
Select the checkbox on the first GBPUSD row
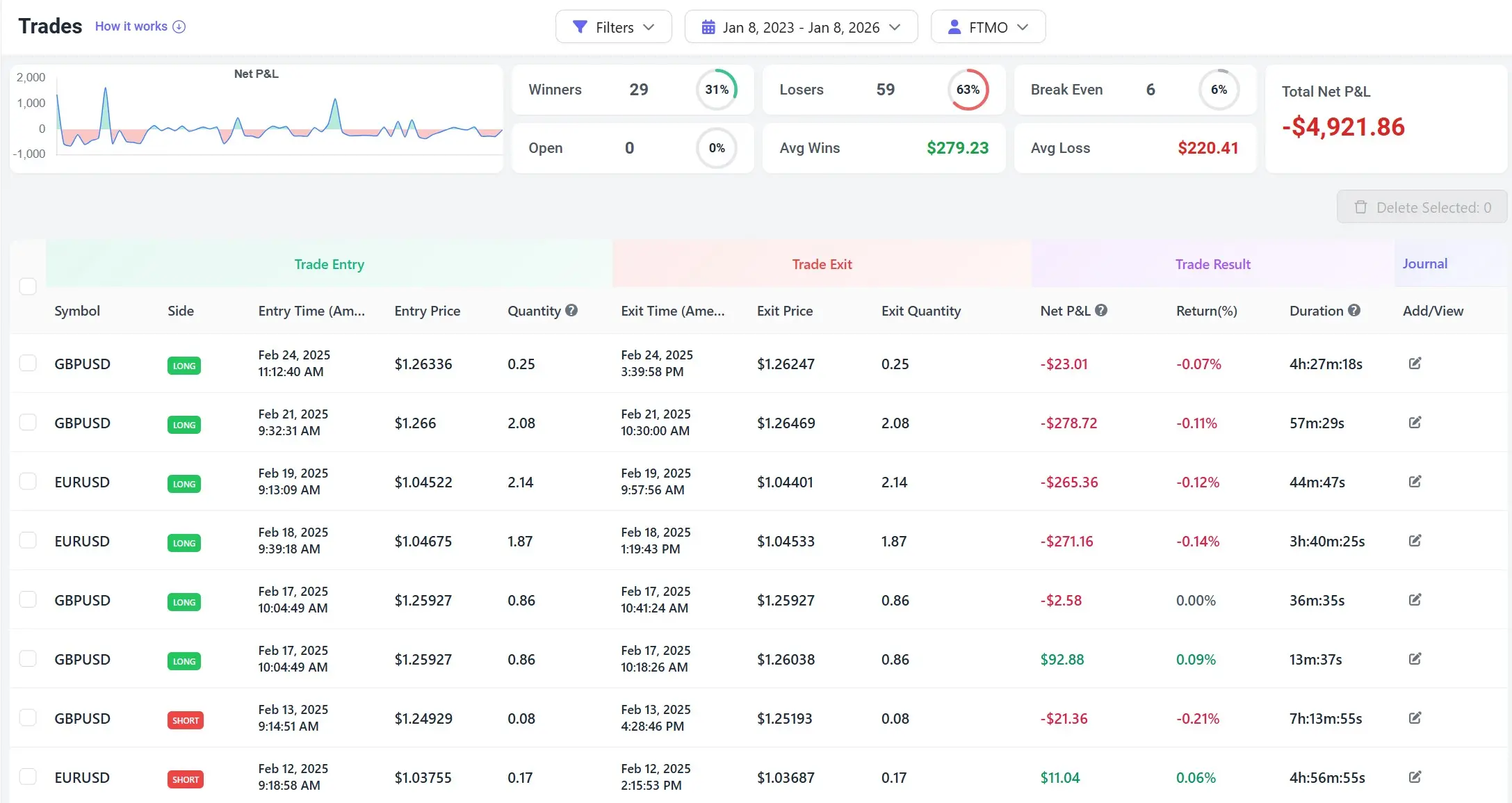coord(28,363)
